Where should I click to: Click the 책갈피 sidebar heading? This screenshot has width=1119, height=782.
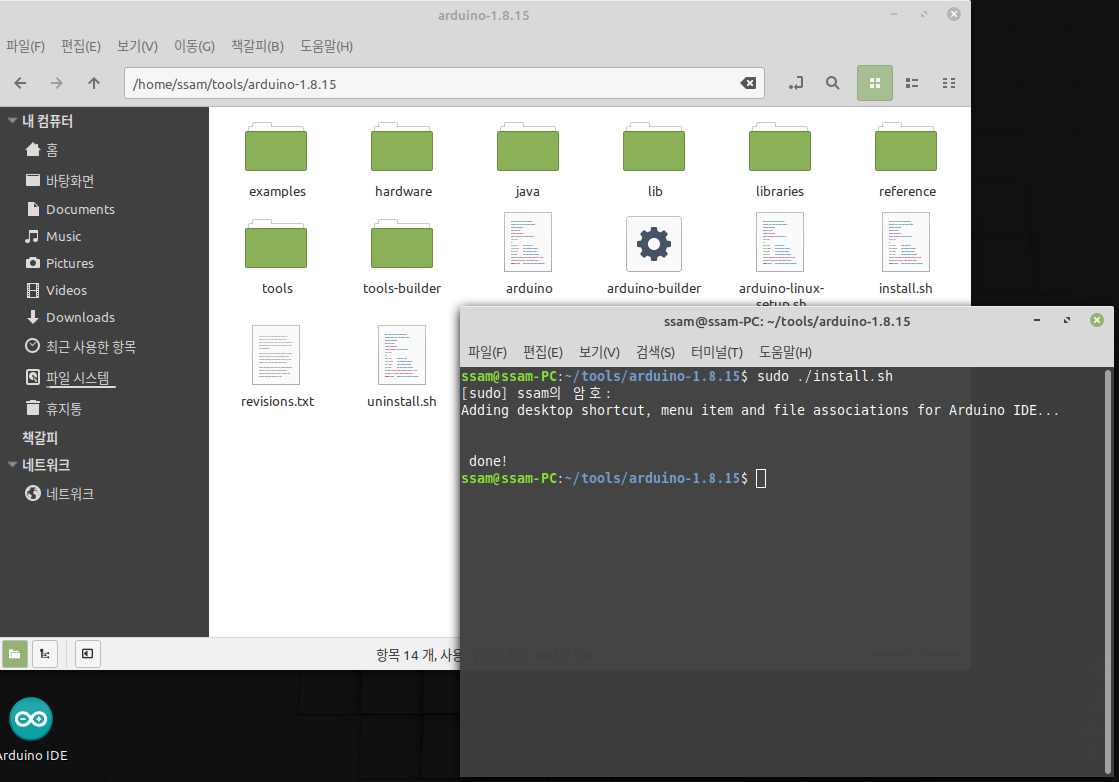(40, 437)
